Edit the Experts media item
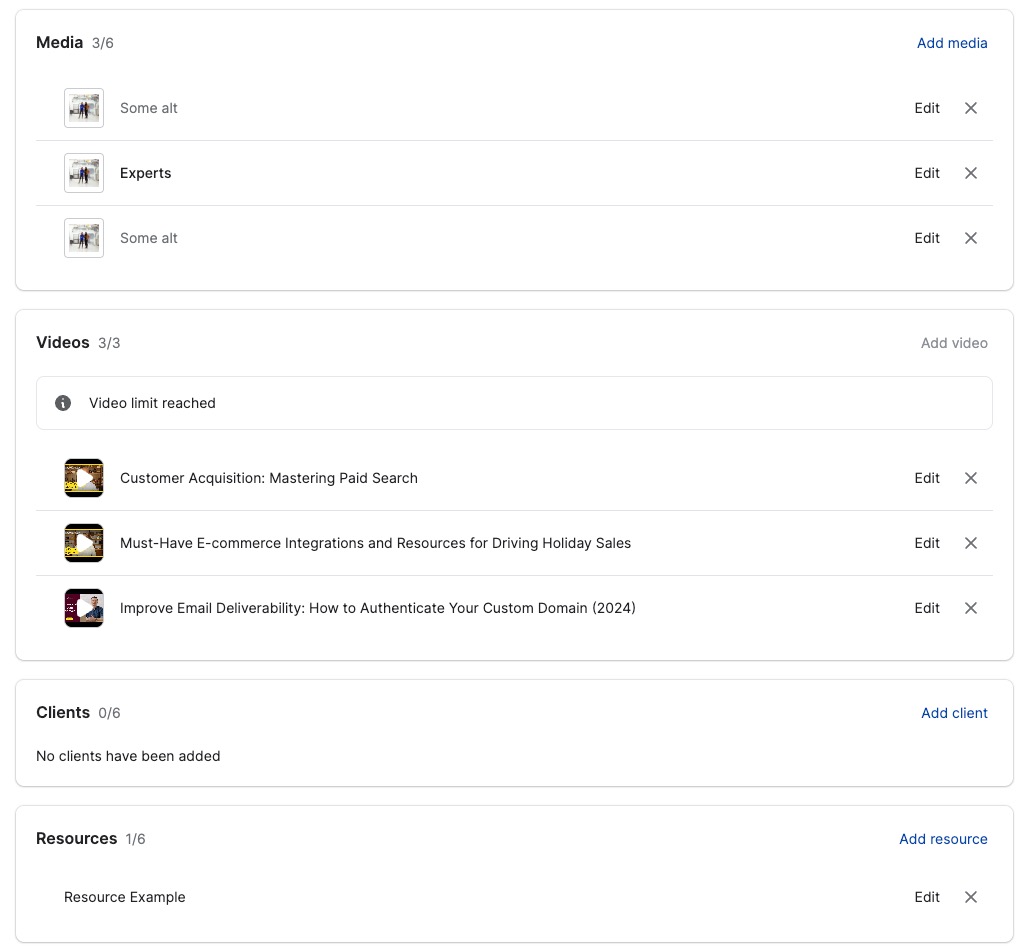Viewport: 1020px width, 951px height. coord(927,173)
